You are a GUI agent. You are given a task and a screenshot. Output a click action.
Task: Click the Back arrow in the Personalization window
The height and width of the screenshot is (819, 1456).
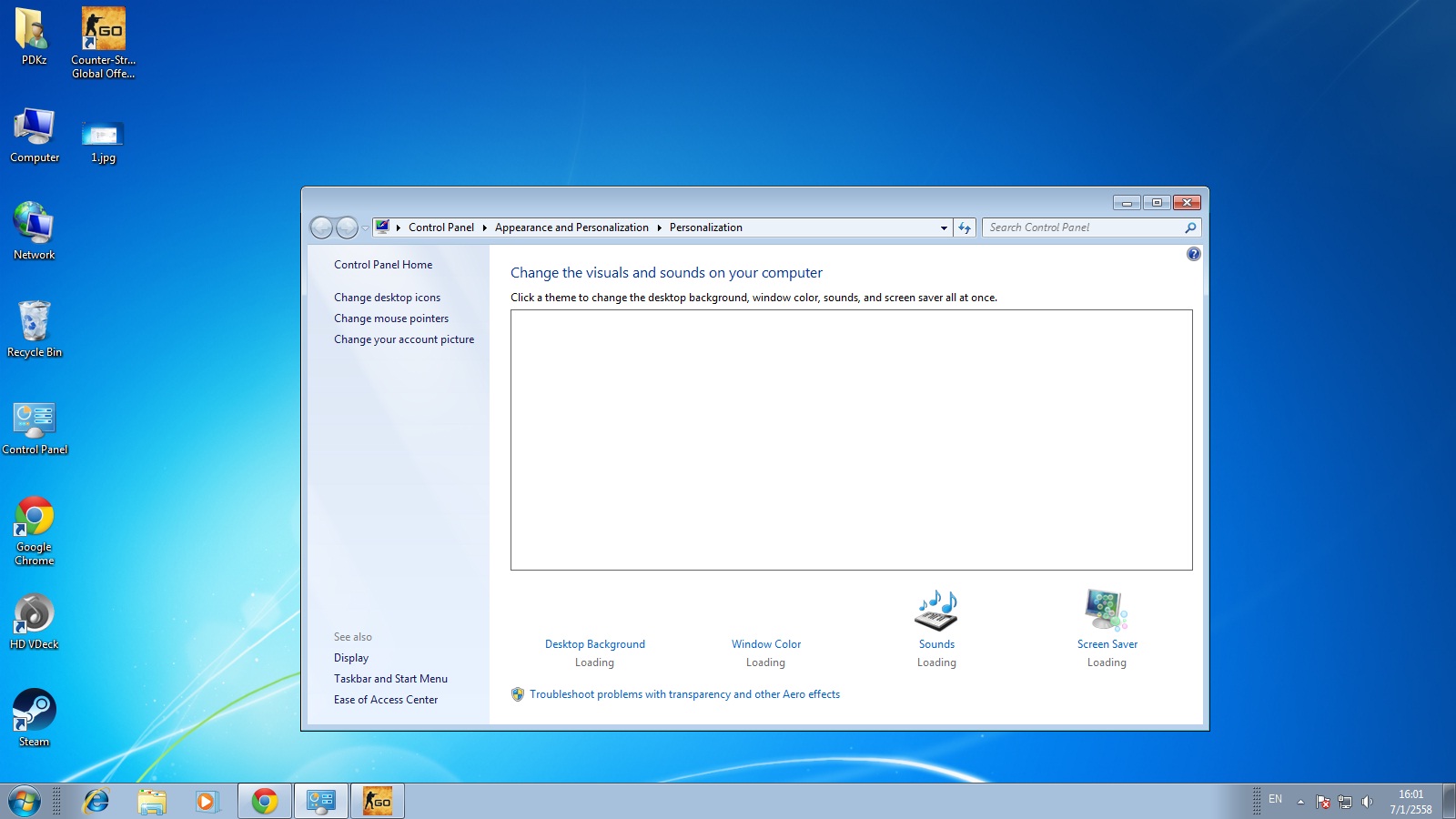click(x=321, y=227)
